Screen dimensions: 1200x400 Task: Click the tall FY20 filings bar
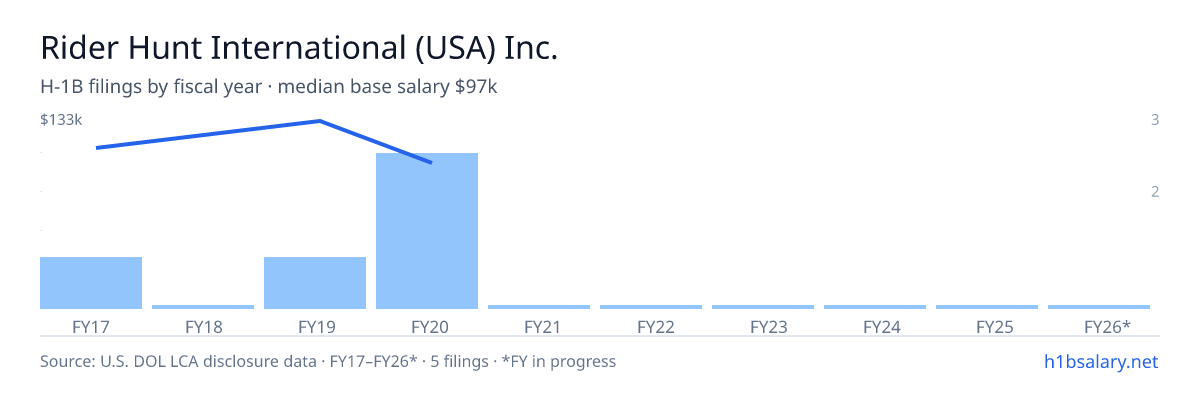coord(427,231)
